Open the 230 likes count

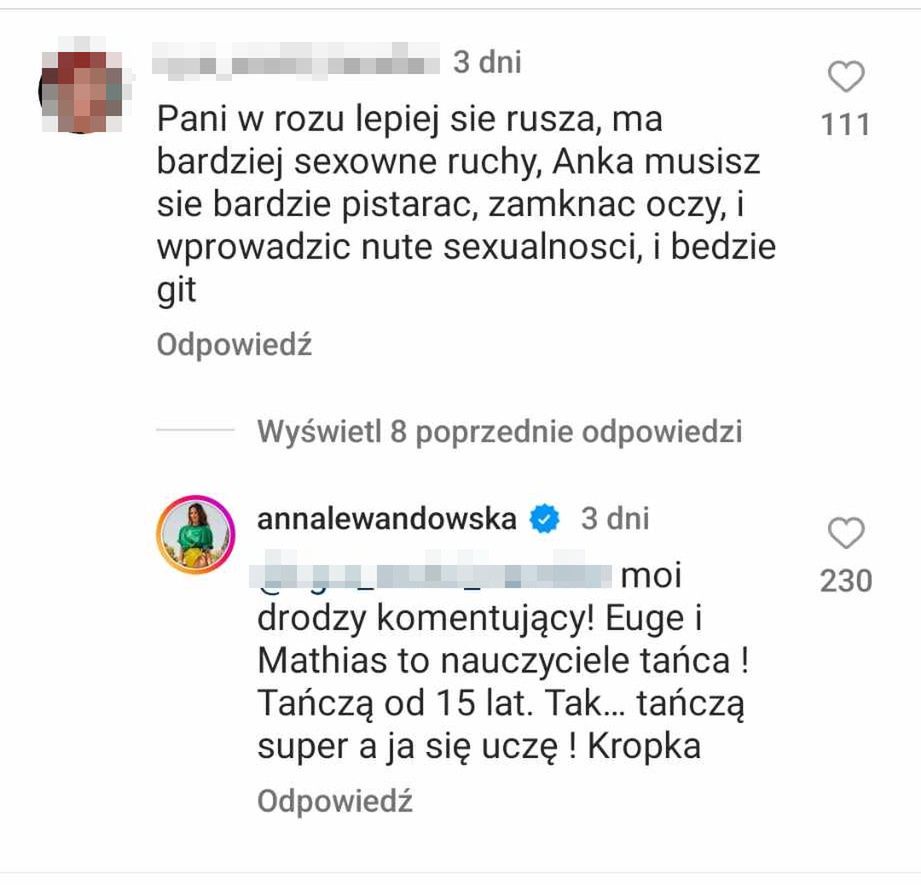846,580
